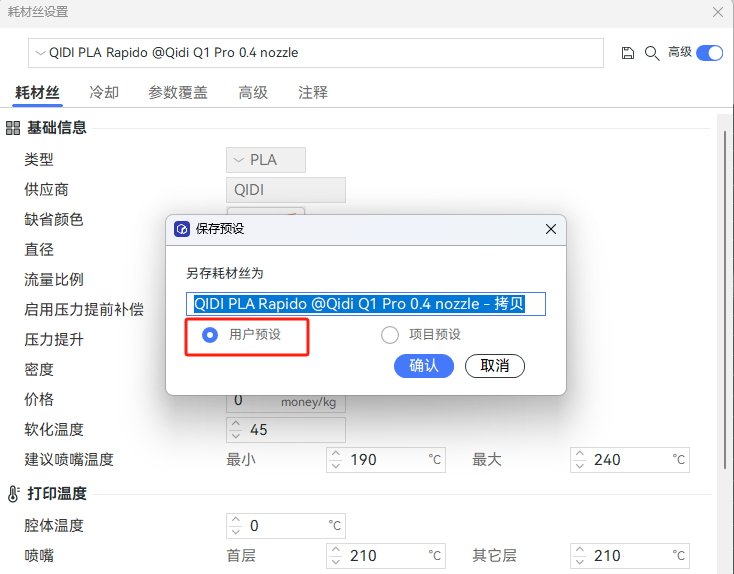Click the preset name text field
The width and height of the screenshot is (734, 574).
[366, 304]
